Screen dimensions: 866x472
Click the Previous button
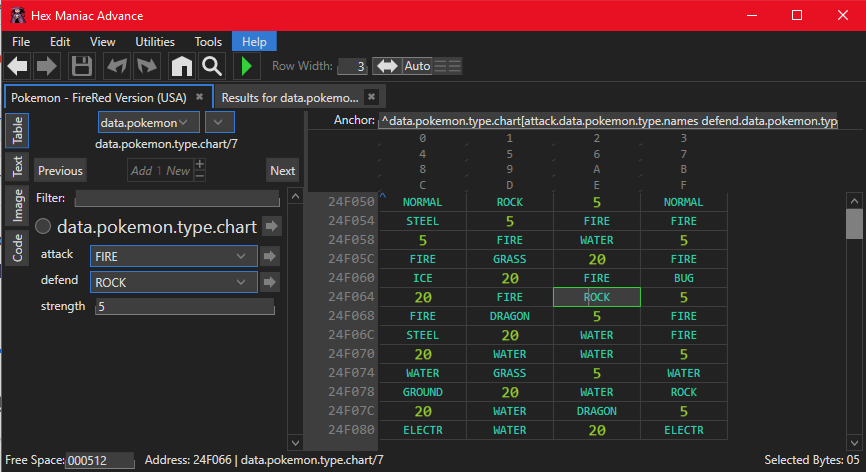click(61, 170)
